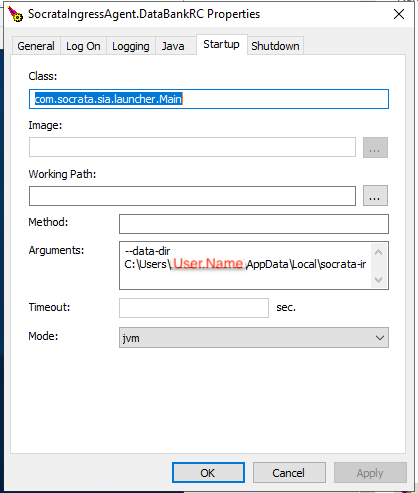Click the Arguments scroll down arrow
Viewport: 418px width, 493px height.
coord(378,279)
